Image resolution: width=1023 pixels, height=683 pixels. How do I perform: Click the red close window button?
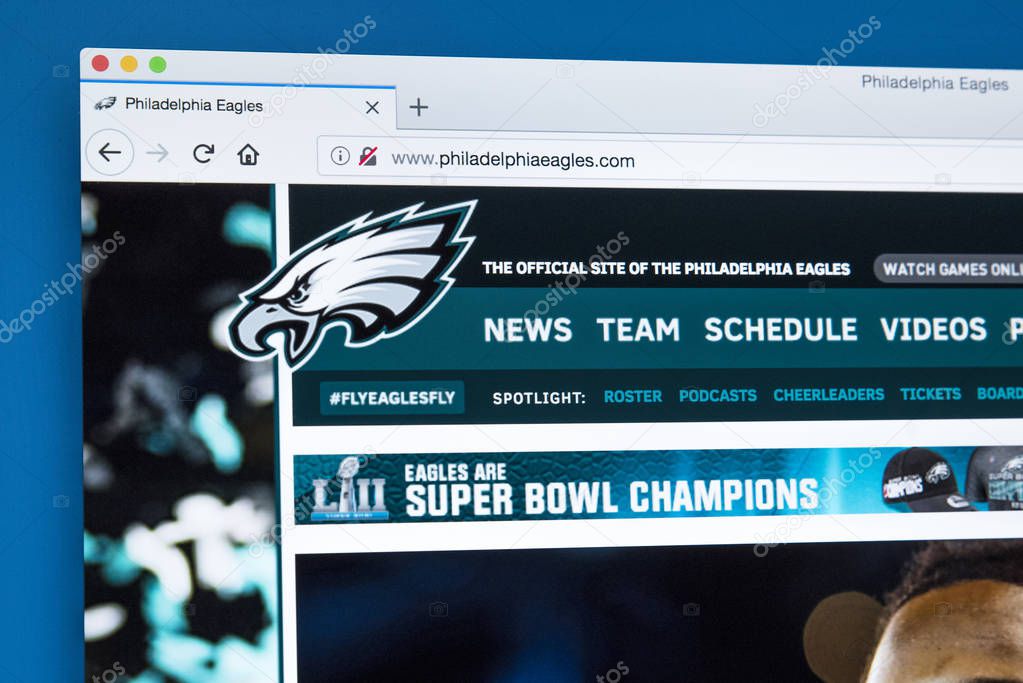coord(100,63)
